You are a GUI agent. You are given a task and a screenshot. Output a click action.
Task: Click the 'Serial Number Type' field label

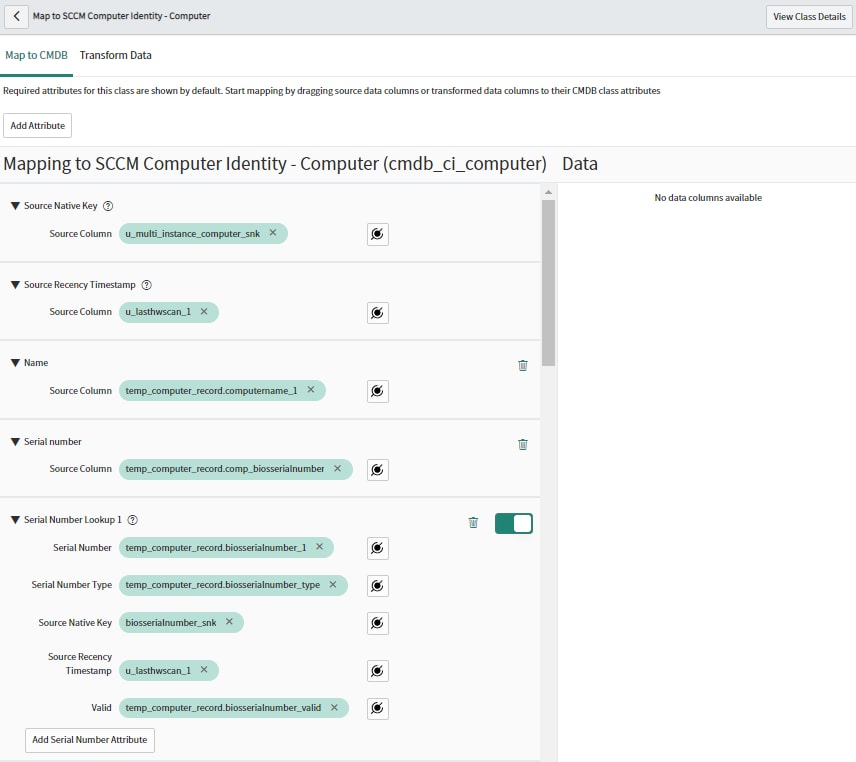(x=72, y=585)
